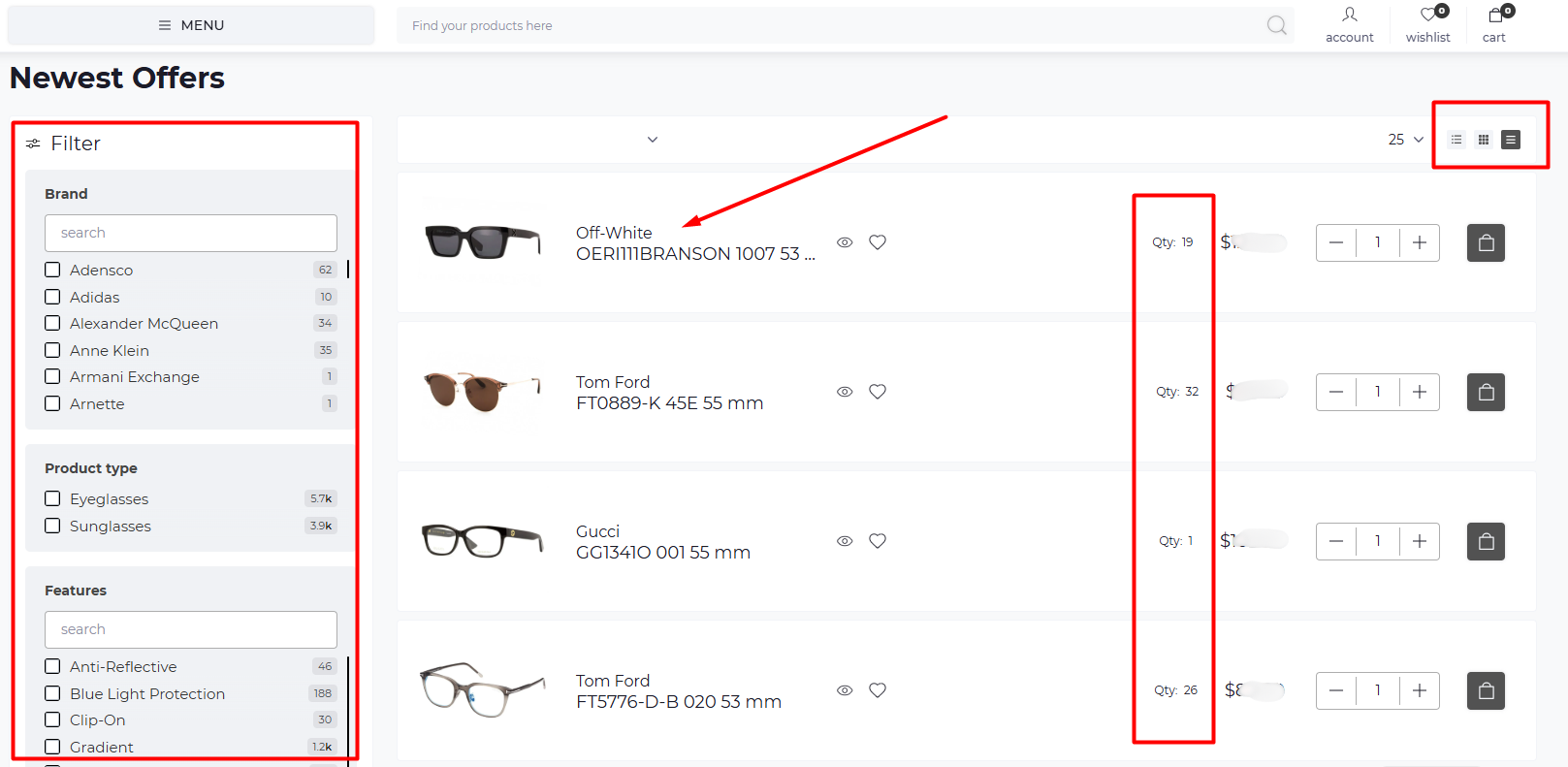View the Tom Ford FT0889-K thumbnail
1568x767 pixels.
tap(482, 391)
